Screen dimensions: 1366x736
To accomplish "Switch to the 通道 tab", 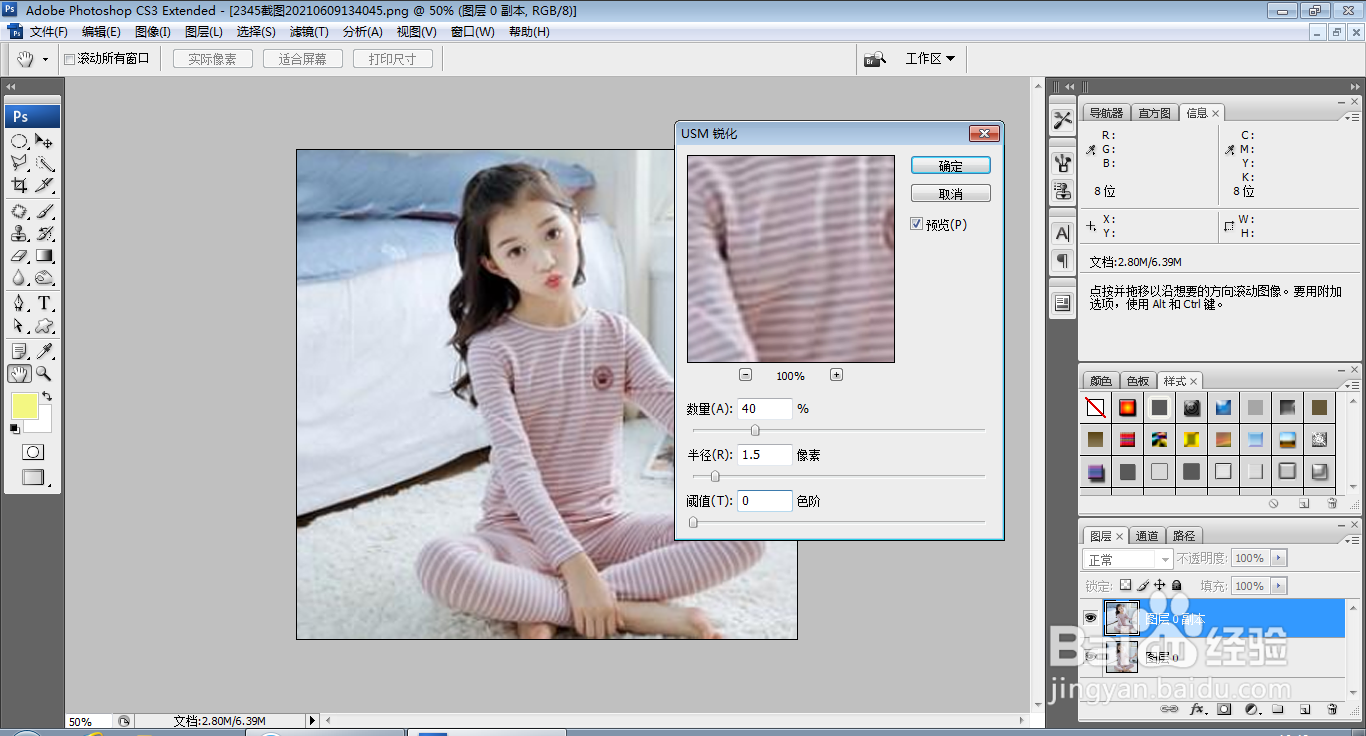I will click(1147, 536).
